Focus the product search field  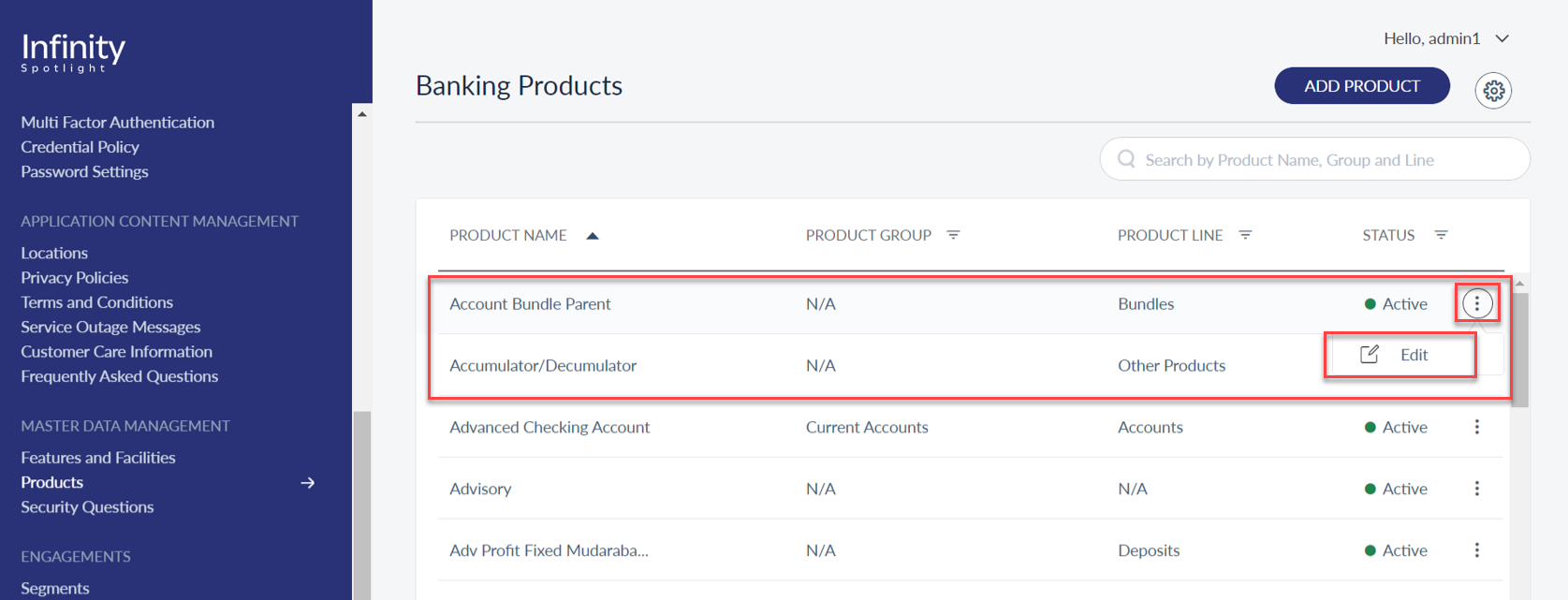coord(1314,159)
